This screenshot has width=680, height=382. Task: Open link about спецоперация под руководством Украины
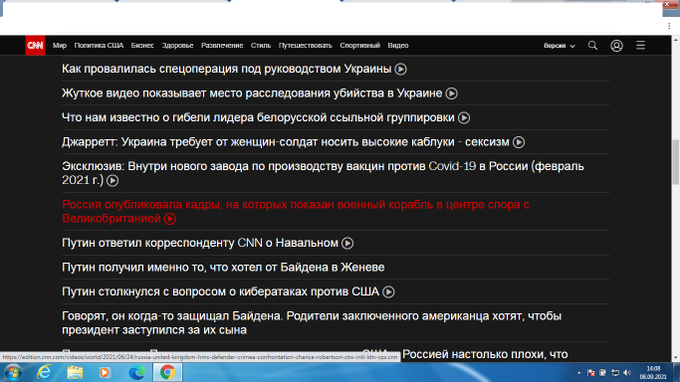226,69
